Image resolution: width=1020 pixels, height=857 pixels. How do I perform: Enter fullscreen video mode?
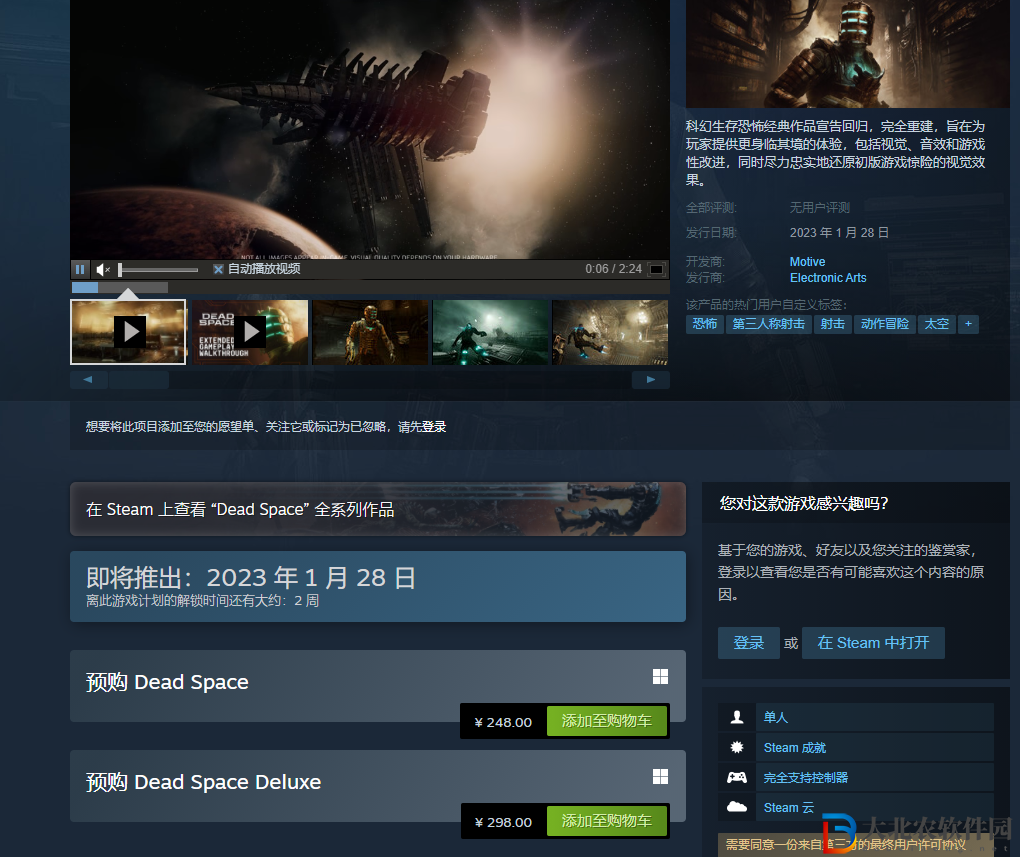[x=657, y=269]
